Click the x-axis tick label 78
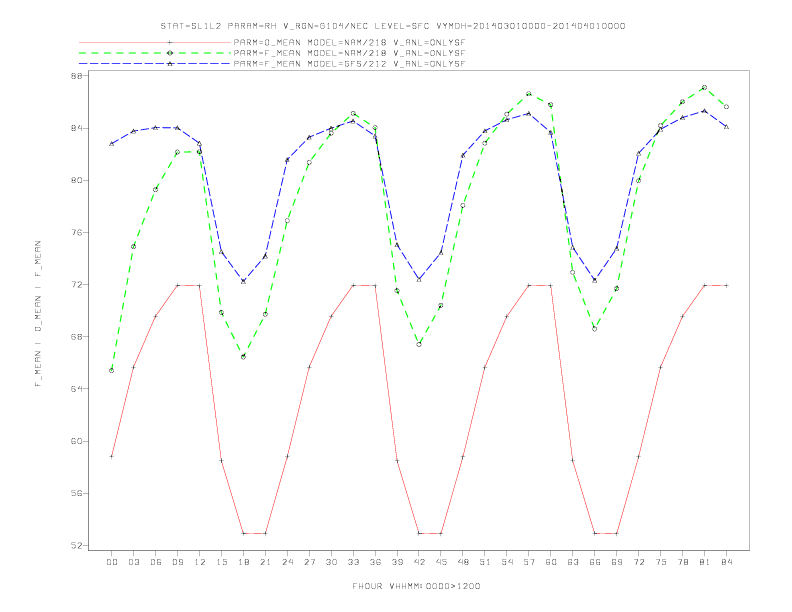The image size is (792, 612). (x=683, y=562)
